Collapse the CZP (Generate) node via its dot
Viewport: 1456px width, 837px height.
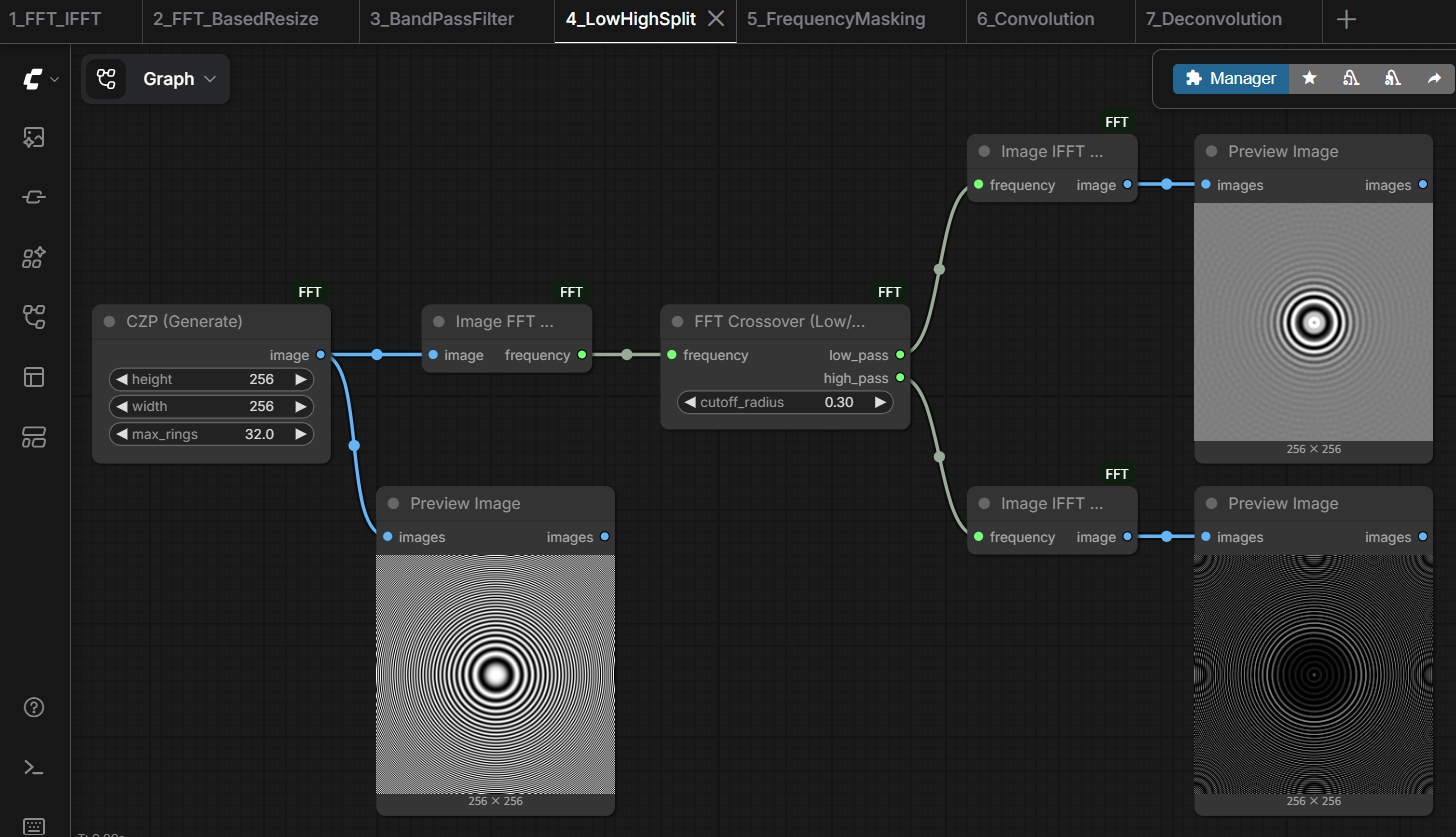click(109, 322)
